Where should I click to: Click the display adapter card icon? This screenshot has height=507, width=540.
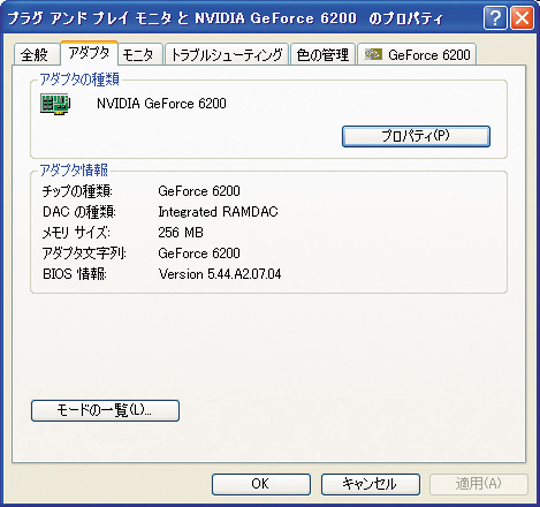click(55, 104)
